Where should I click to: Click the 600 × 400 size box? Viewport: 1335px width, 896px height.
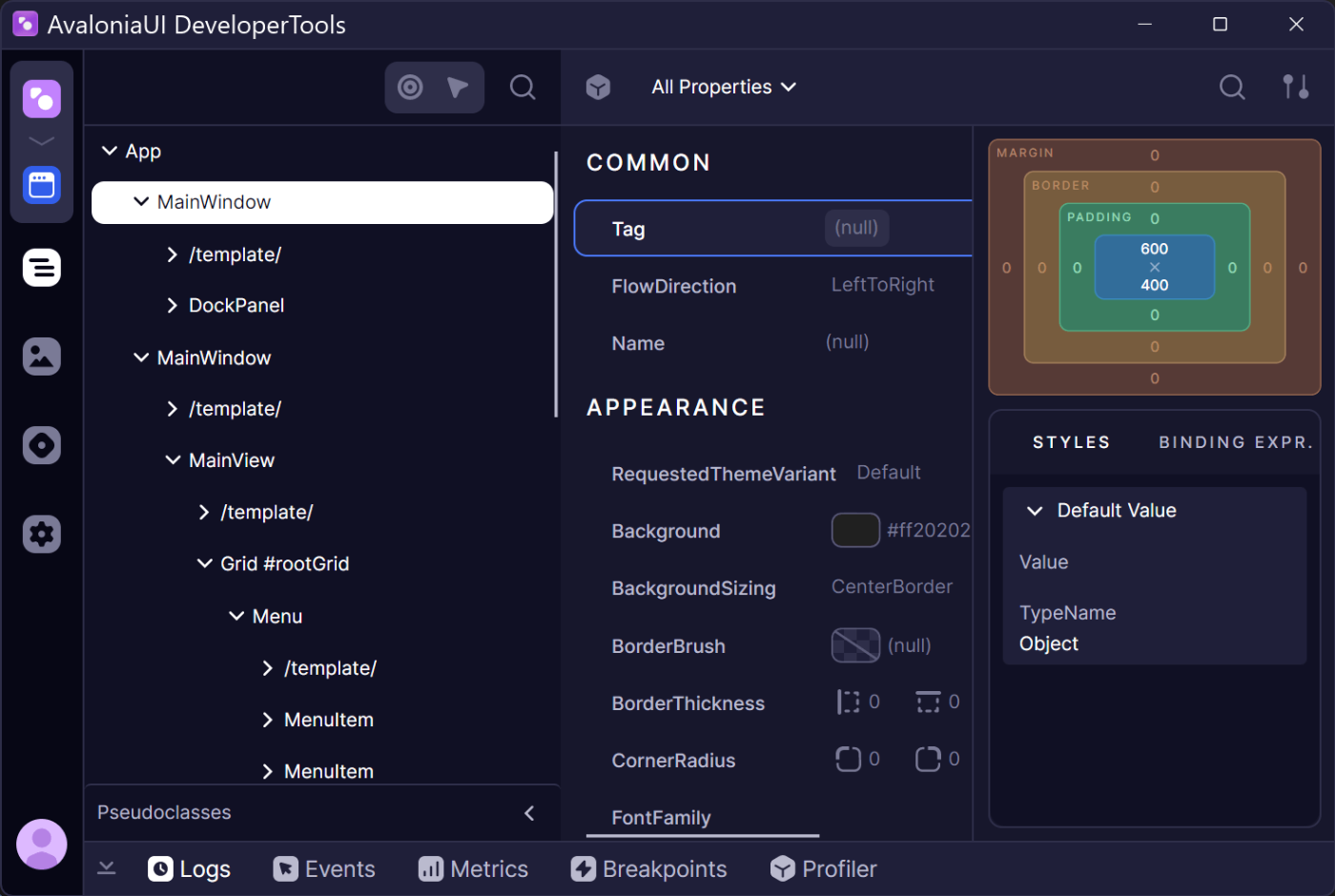[x=1155, y=267]
